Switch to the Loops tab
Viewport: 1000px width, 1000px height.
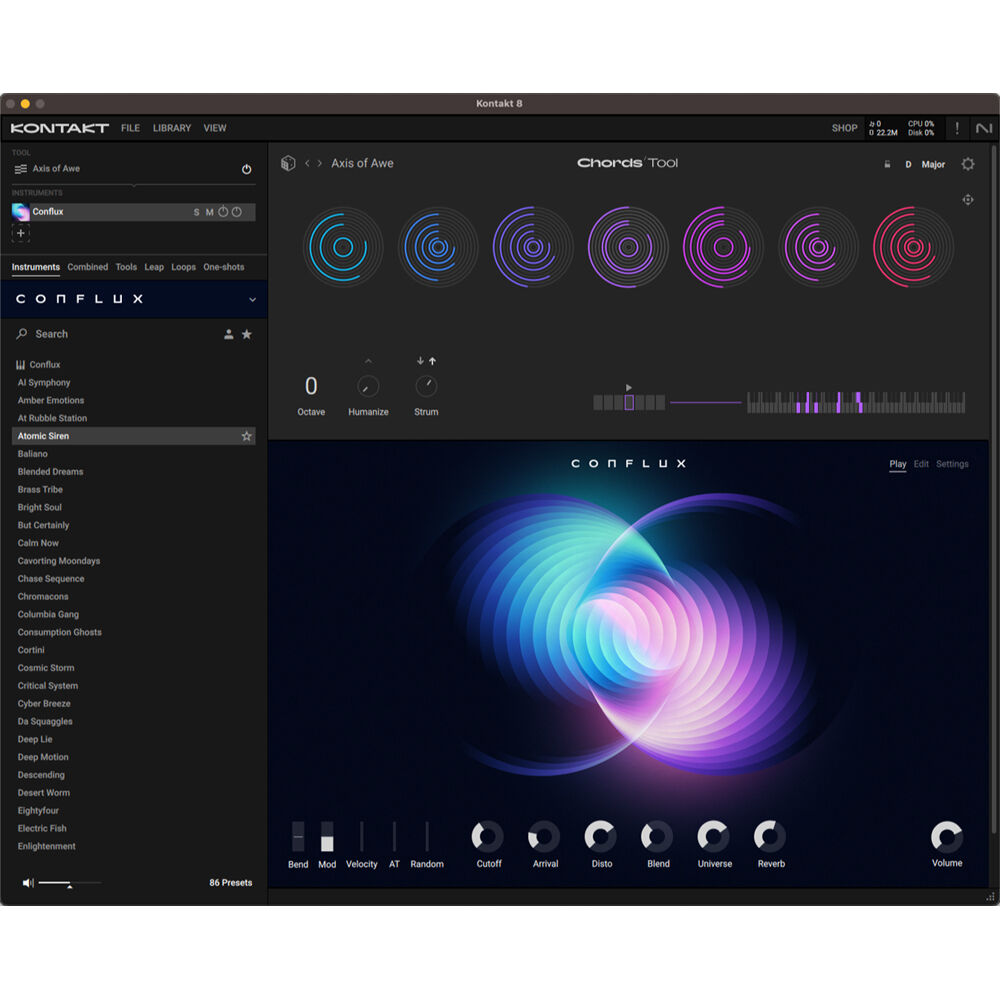[x=183, y=267]
